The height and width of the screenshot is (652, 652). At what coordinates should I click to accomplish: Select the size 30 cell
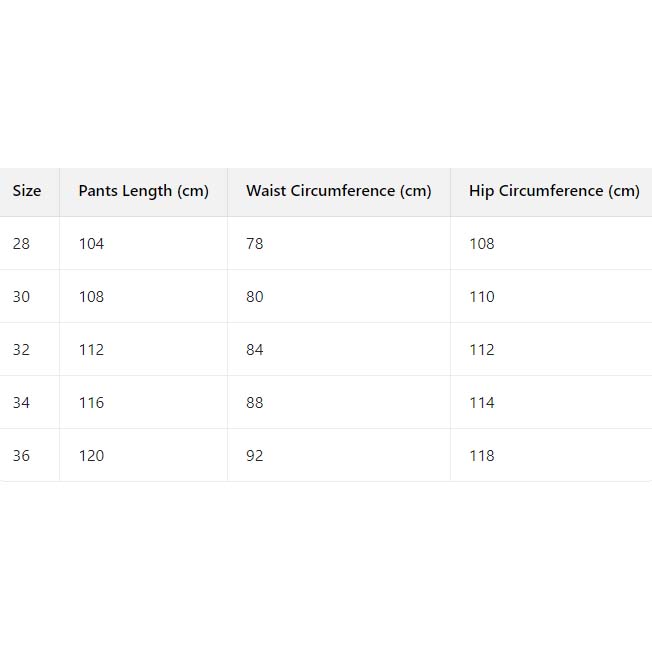click(22, 297)
